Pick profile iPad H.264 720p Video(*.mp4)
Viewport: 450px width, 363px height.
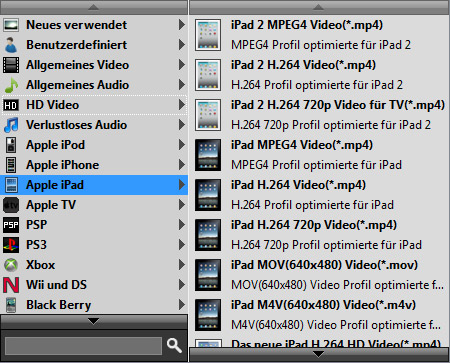pos(314,225)
